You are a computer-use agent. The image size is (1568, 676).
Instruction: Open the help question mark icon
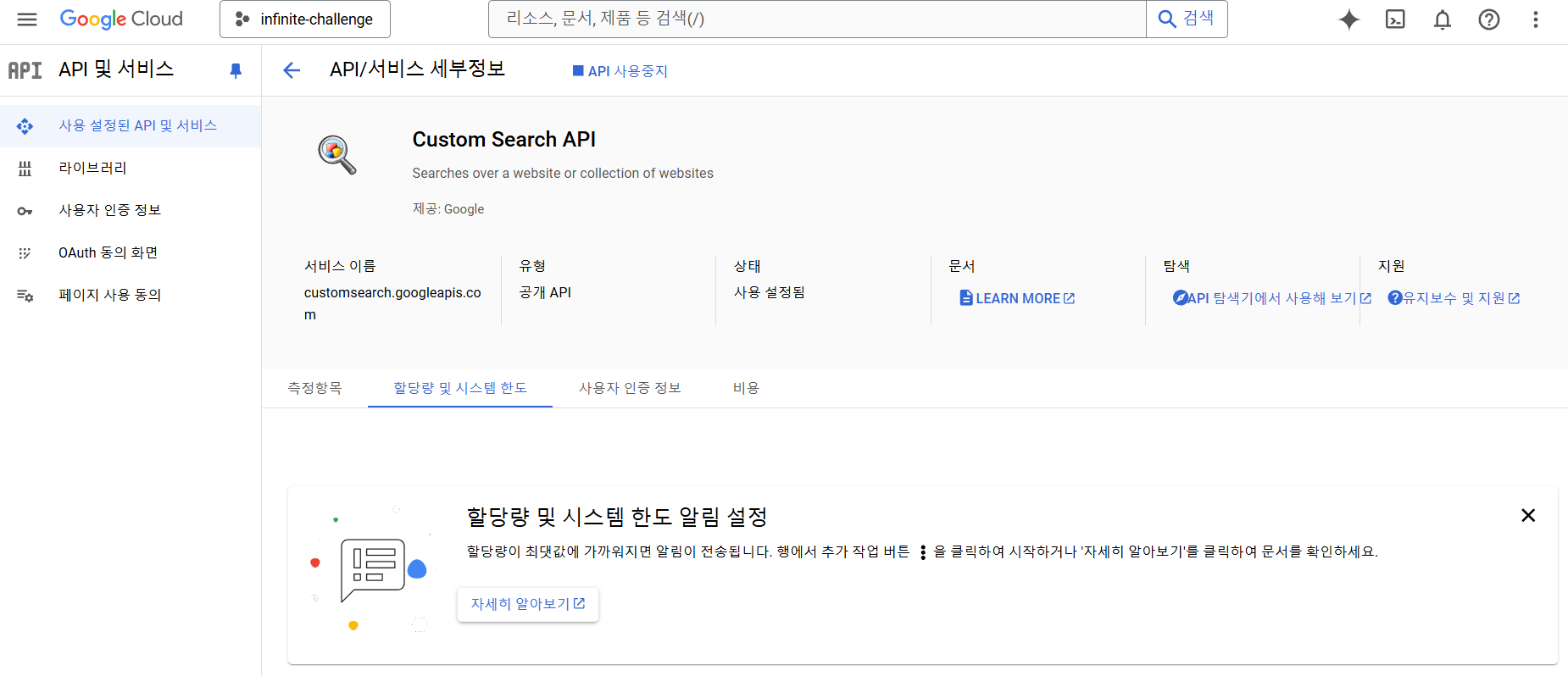pyautogui.click(x=1489, y=19)
